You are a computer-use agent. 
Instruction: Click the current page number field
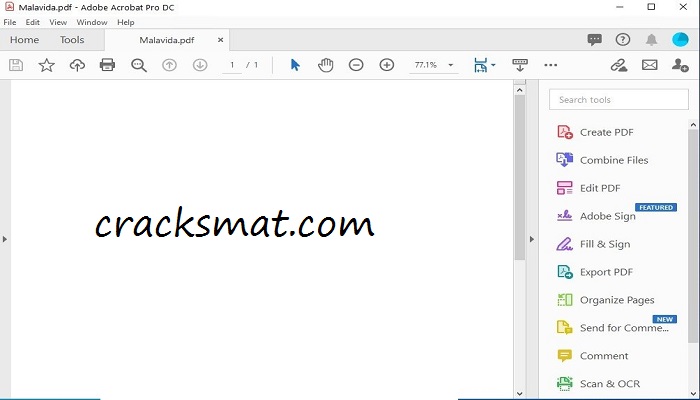coord(232,65)
